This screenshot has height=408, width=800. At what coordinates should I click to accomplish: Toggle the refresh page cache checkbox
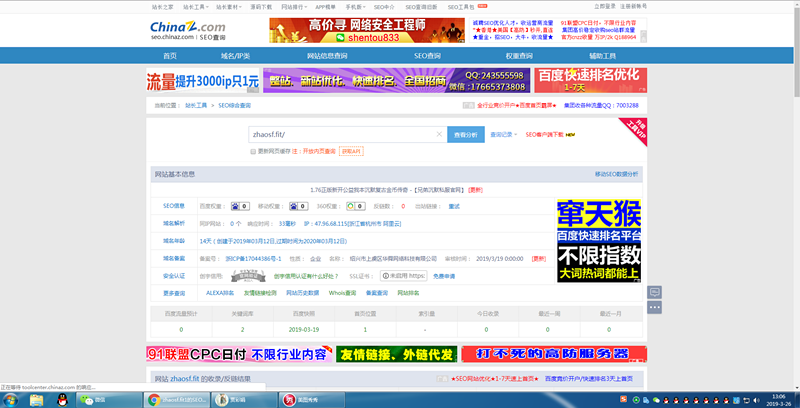253,151
